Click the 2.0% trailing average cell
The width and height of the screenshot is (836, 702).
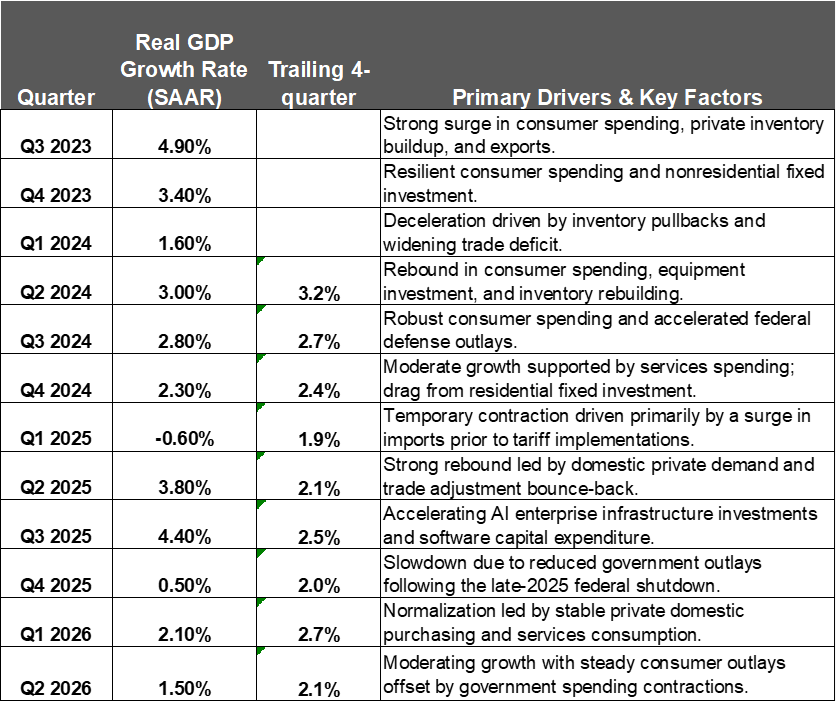(x=318, y=574)
